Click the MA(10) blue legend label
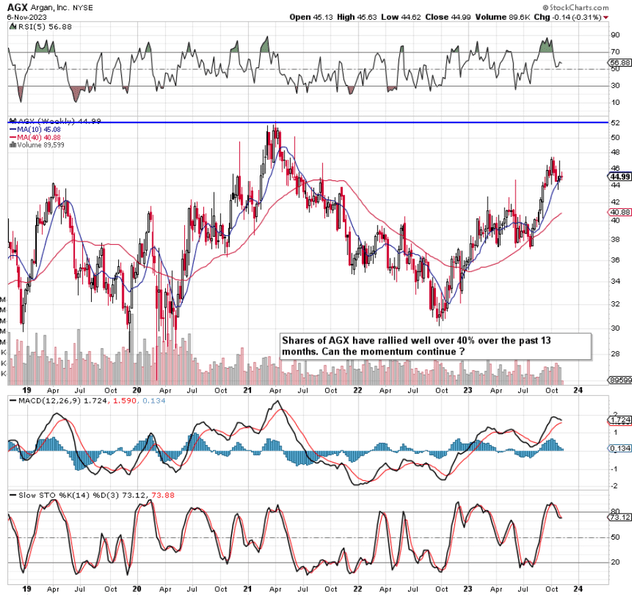Screen dimensions: 640x598 pos(35,129)
